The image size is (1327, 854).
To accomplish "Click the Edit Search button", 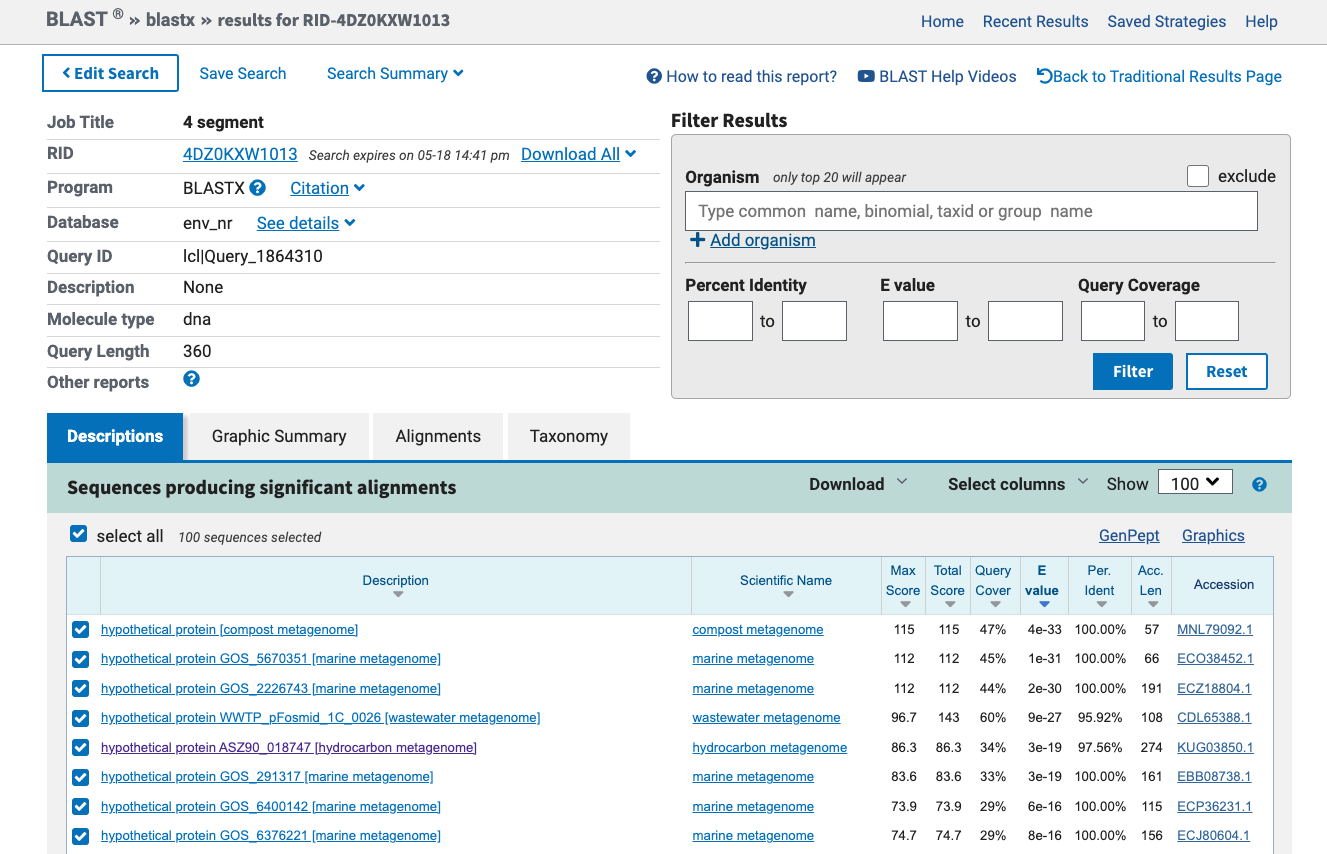I will pyautogui.click(x=110, y=73).
